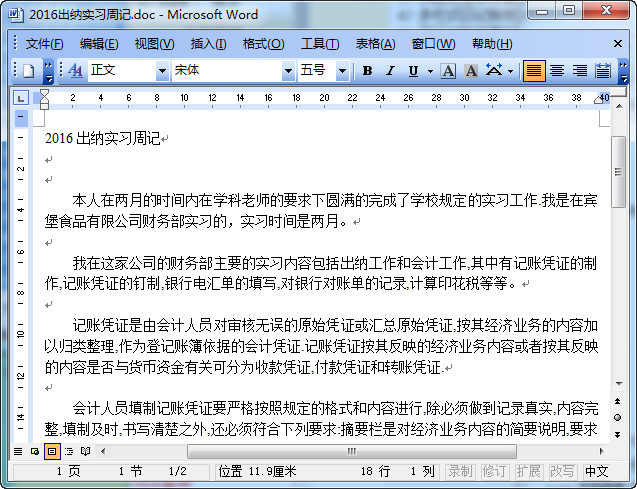Click the paragraph starting 记账凭证是由会计人员

pyautogui.click(x=321, y=346)
